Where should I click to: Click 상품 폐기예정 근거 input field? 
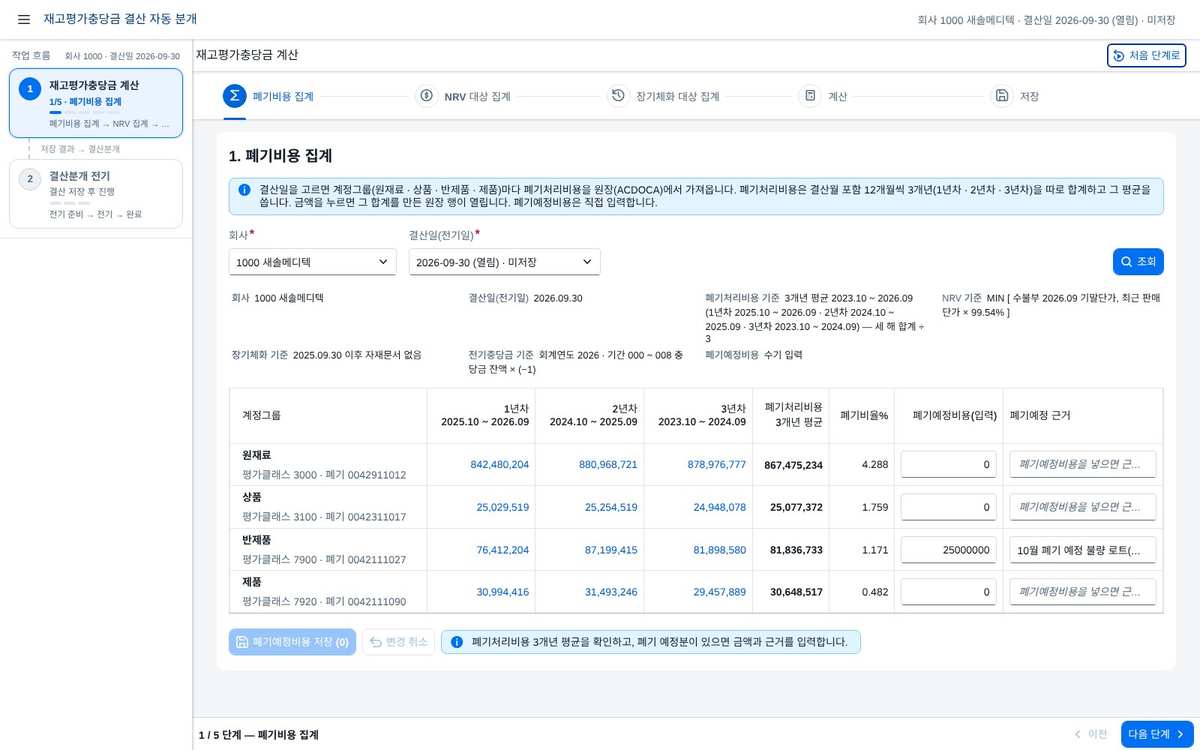(1083, 507)
